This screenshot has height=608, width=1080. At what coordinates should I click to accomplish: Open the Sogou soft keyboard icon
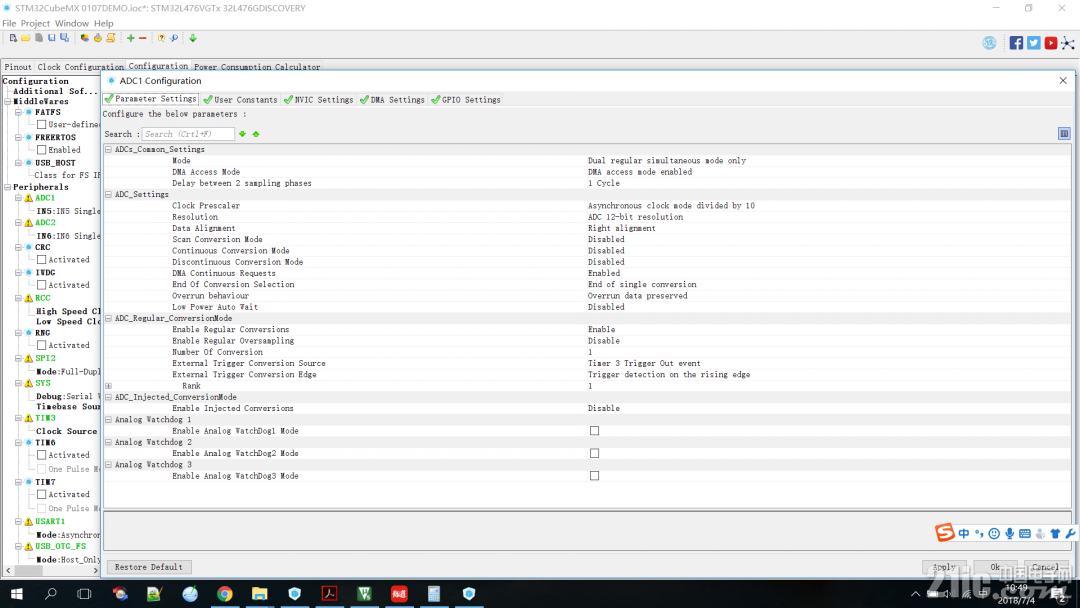tap(1025, 534)
